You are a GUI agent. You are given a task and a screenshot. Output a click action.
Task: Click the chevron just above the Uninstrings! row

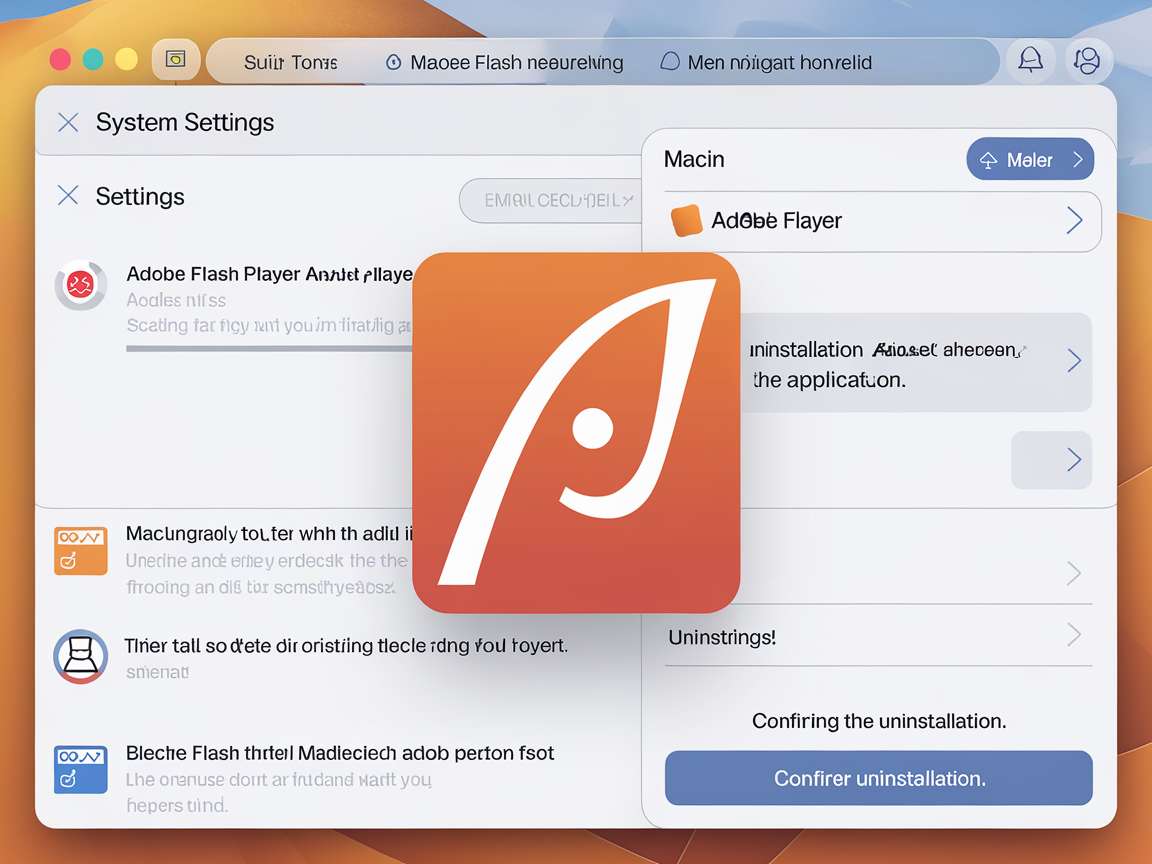(x=1074, y=572)
